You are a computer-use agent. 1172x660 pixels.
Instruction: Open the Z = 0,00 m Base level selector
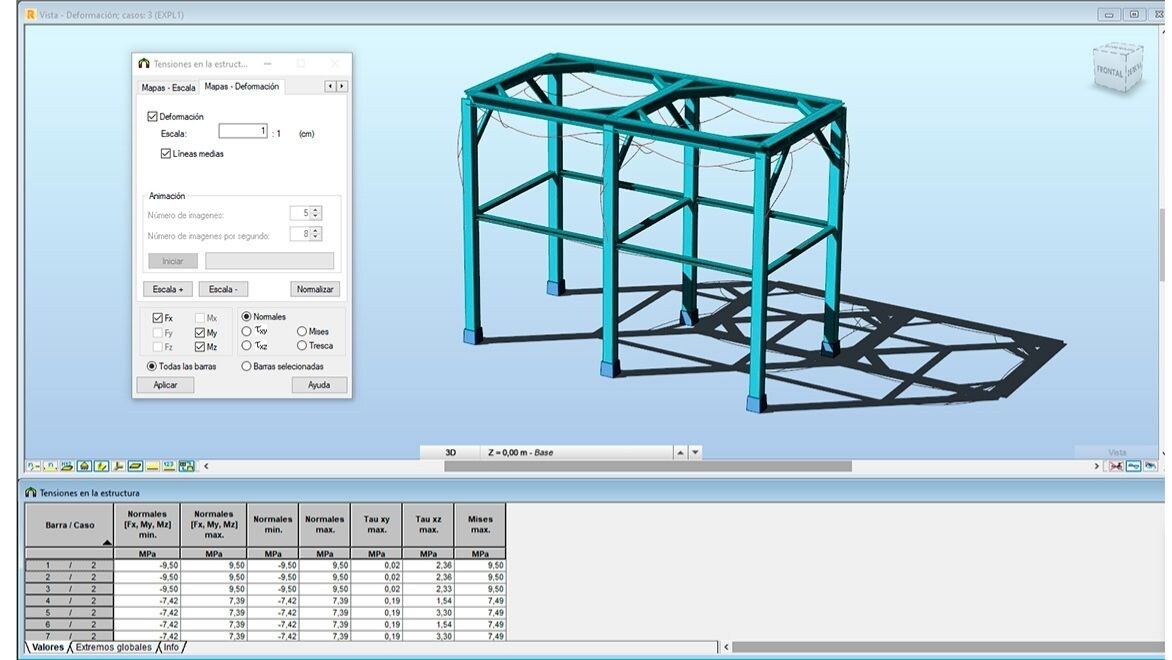click(x=578, y=452)
